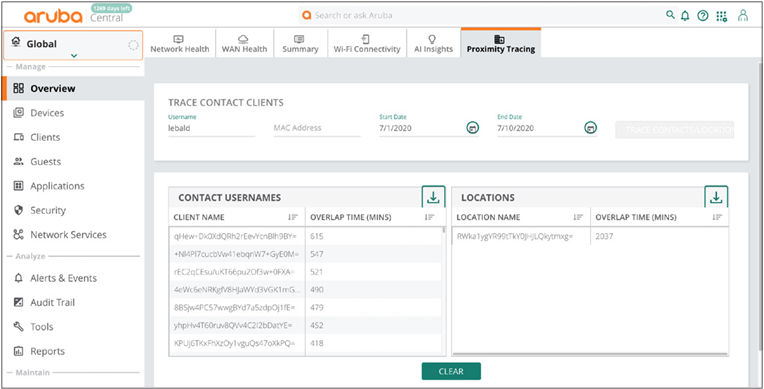
Task: Select the client row with 452 minutes
Action: (x=306, y=325)
